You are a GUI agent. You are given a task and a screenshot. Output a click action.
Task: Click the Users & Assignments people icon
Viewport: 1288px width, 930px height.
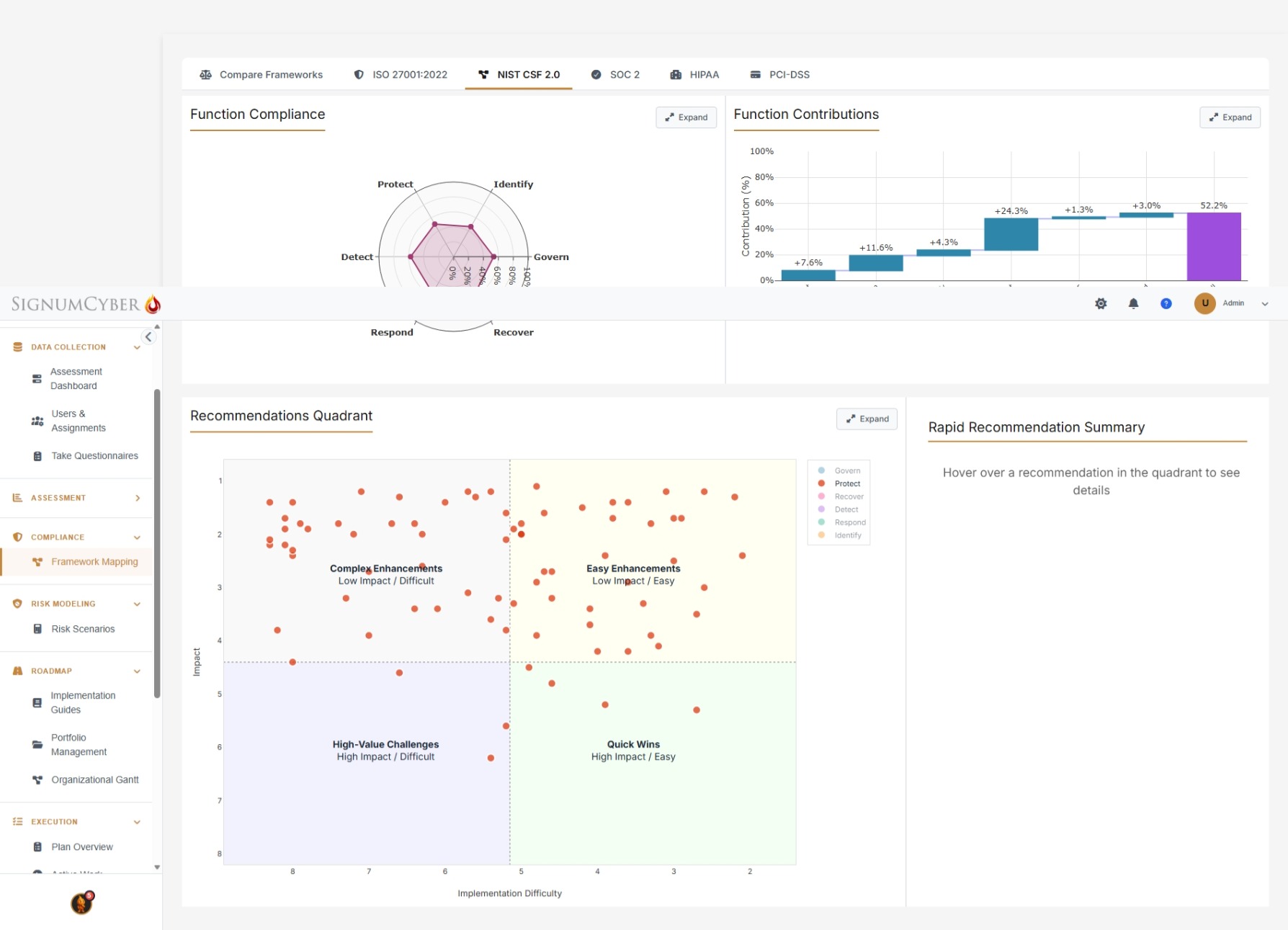click(37, 421)
